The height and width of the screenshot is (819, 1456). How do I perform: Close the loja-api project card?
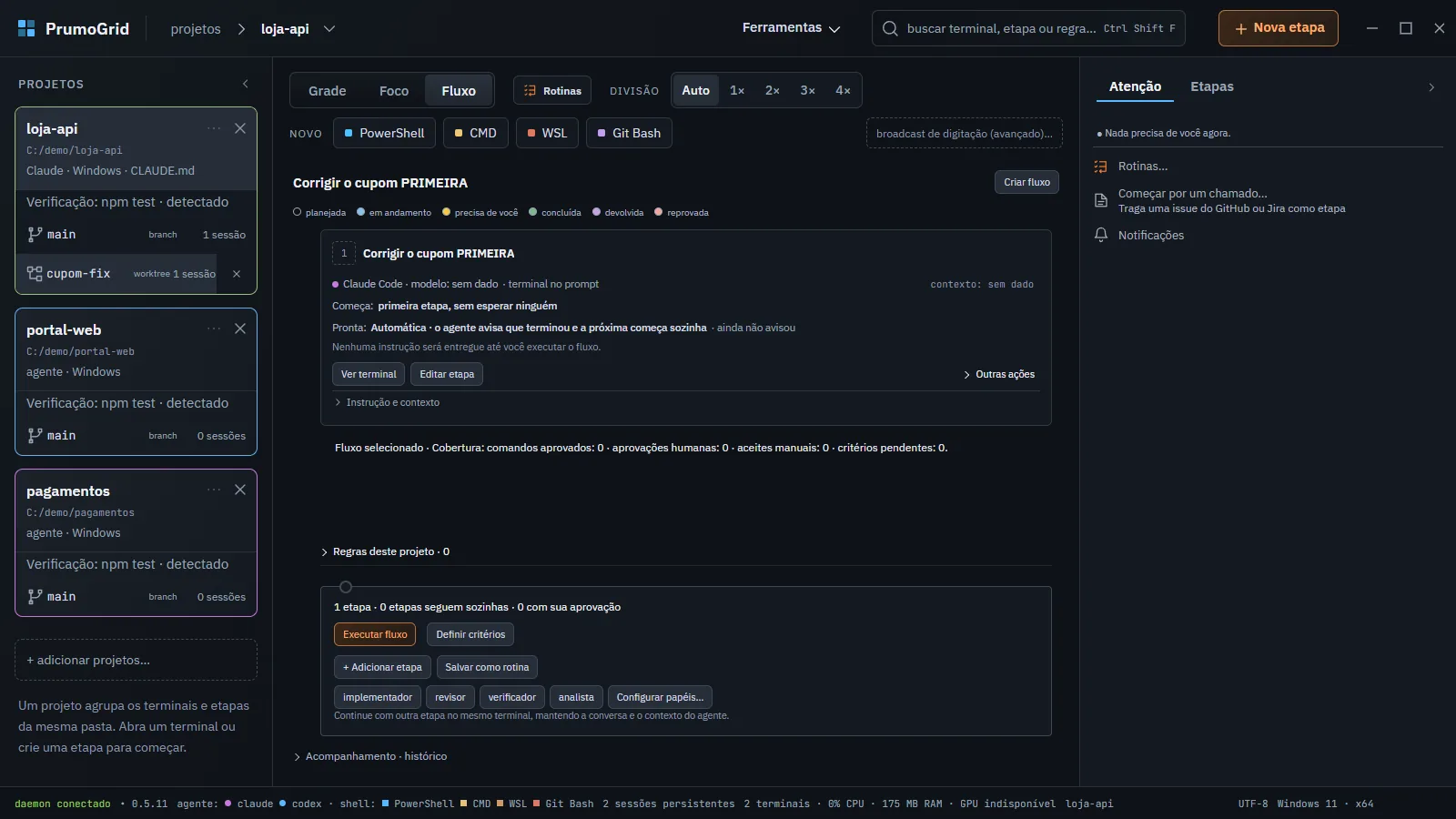point(240,128)
